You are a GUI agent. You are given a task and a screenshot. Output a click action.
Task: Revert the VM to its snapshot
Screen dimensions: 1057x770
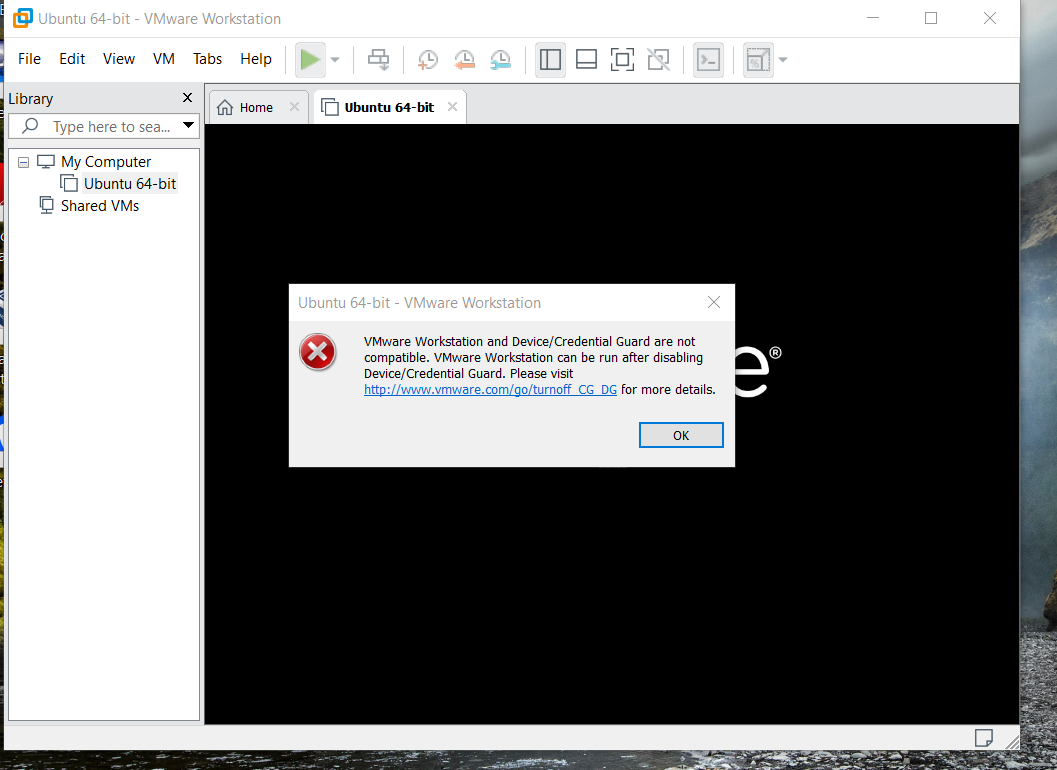click(464, 59)
